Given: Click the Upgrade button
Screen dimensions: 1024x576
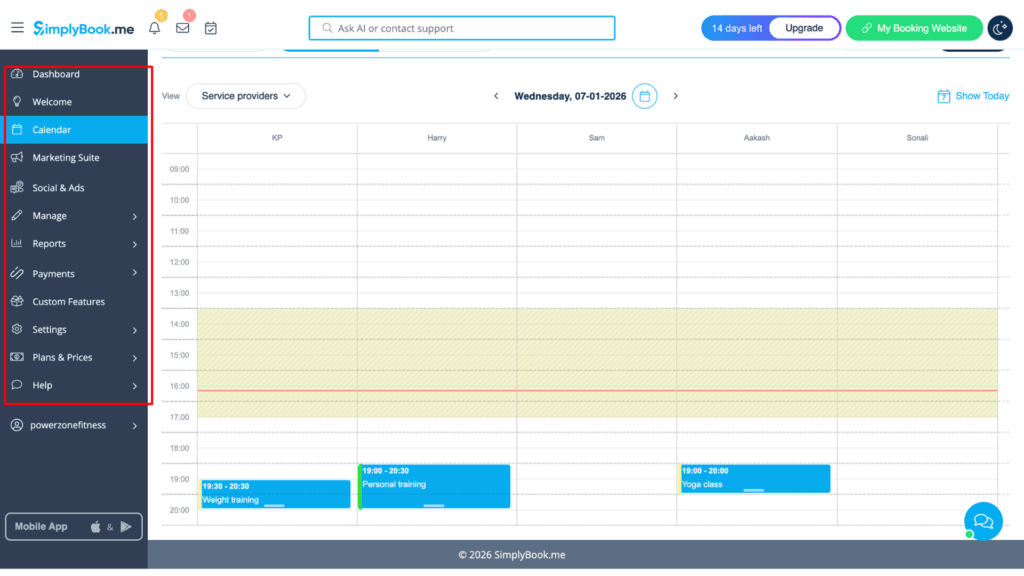Looking at the screenshot, I should (x=805, y=28).
